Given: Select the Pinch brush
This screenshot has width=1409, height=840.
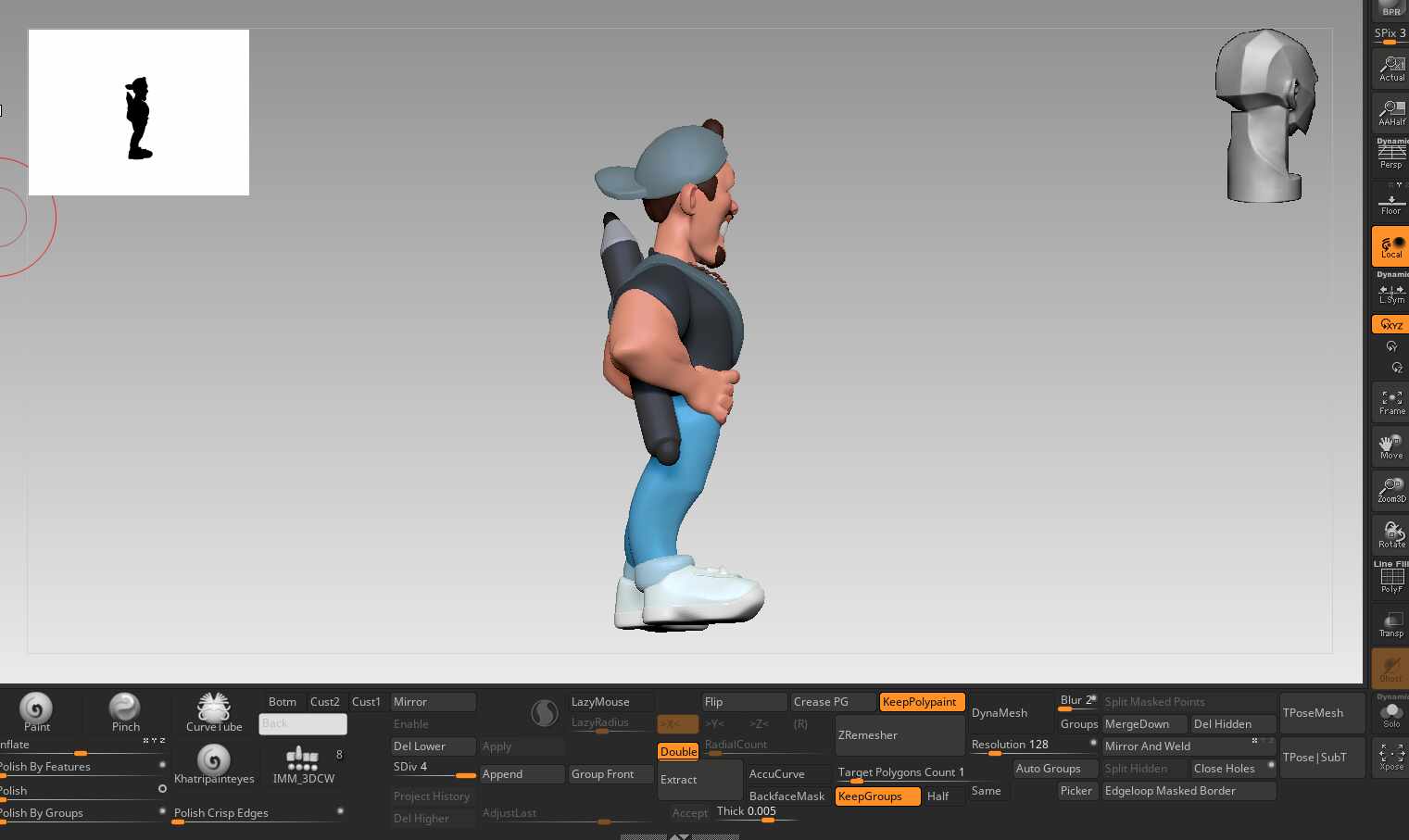Looking at the screenshot, I should click(x=125, y=712).
